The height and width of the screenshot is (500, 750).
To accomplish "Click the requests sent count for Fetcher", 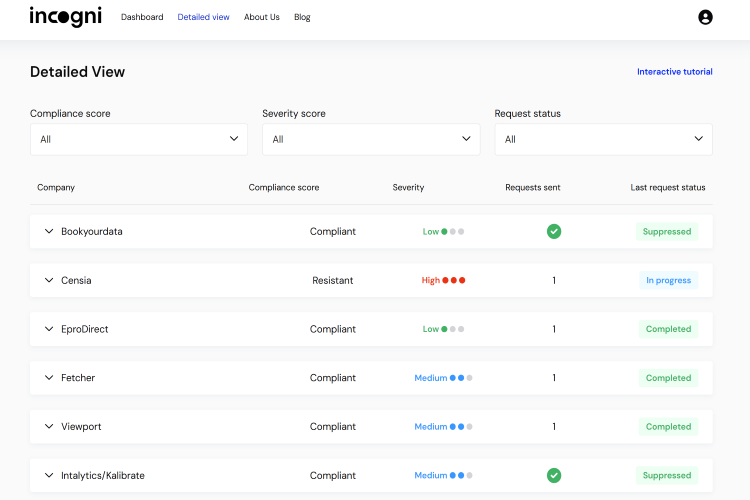I will coord(554,378).
